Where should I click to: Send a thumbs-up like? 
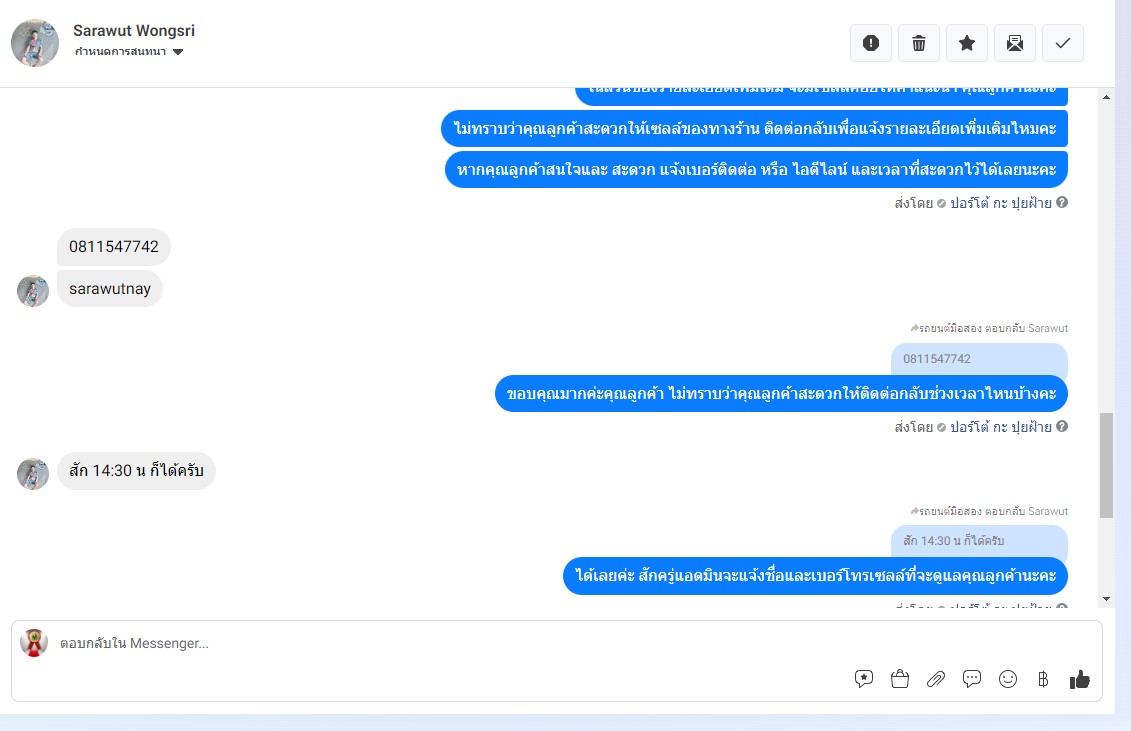coord(1080,678)
